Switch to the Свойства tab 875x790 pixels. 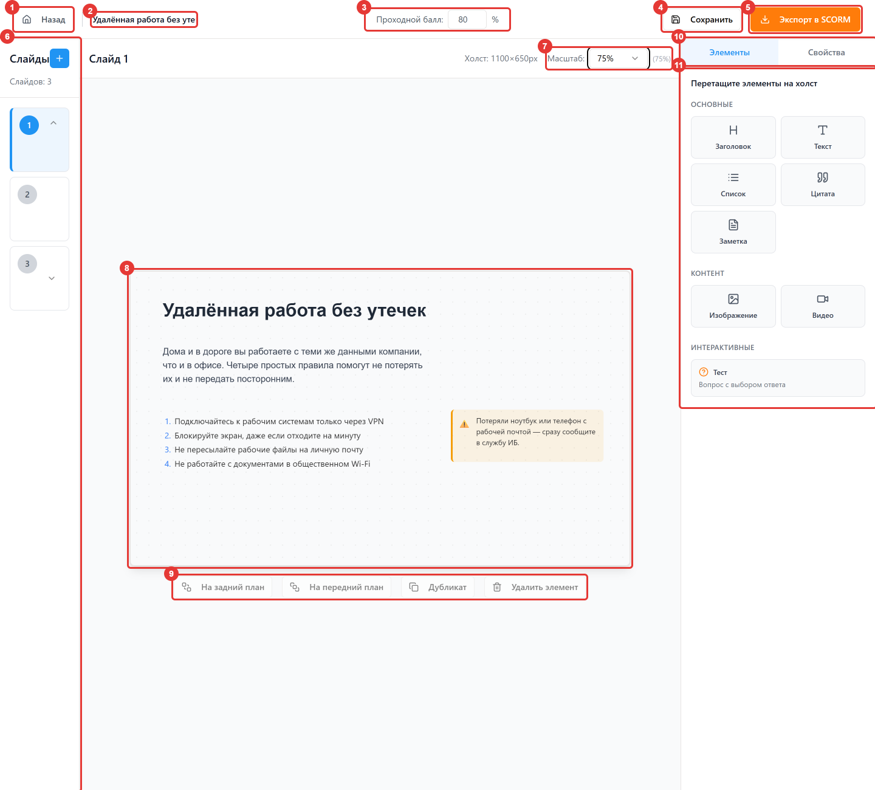tap(826, 52)
